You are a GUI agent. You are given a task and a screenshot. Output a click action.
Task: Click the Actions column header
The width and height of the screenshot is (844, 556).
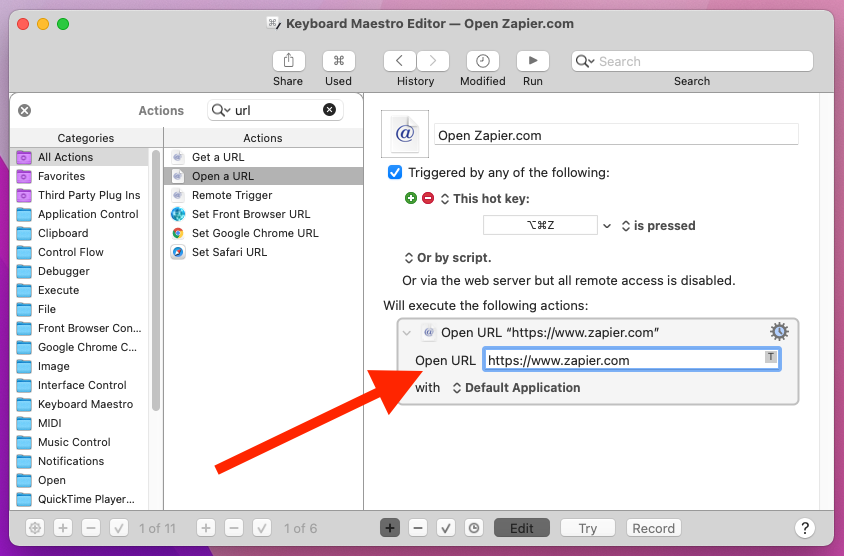point(263,138)
